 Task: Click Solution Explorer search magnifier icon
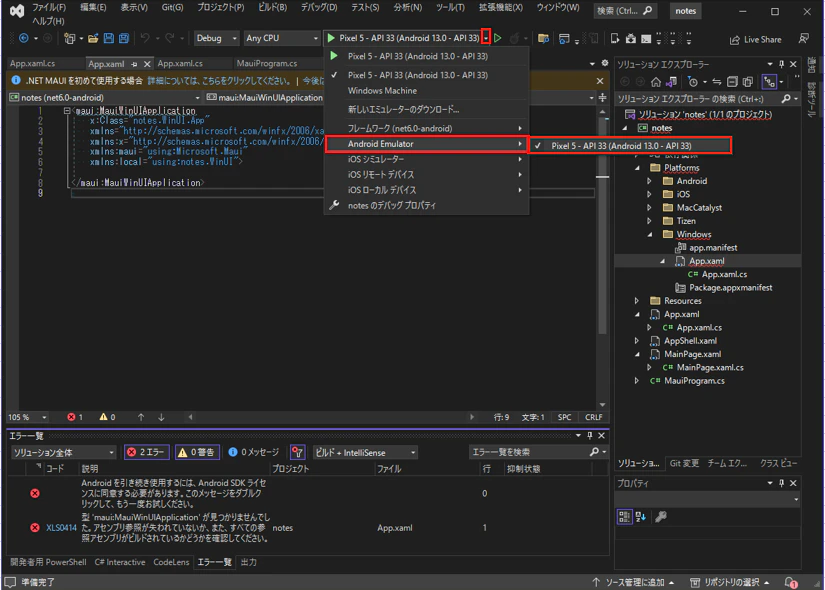pos(786,99)
